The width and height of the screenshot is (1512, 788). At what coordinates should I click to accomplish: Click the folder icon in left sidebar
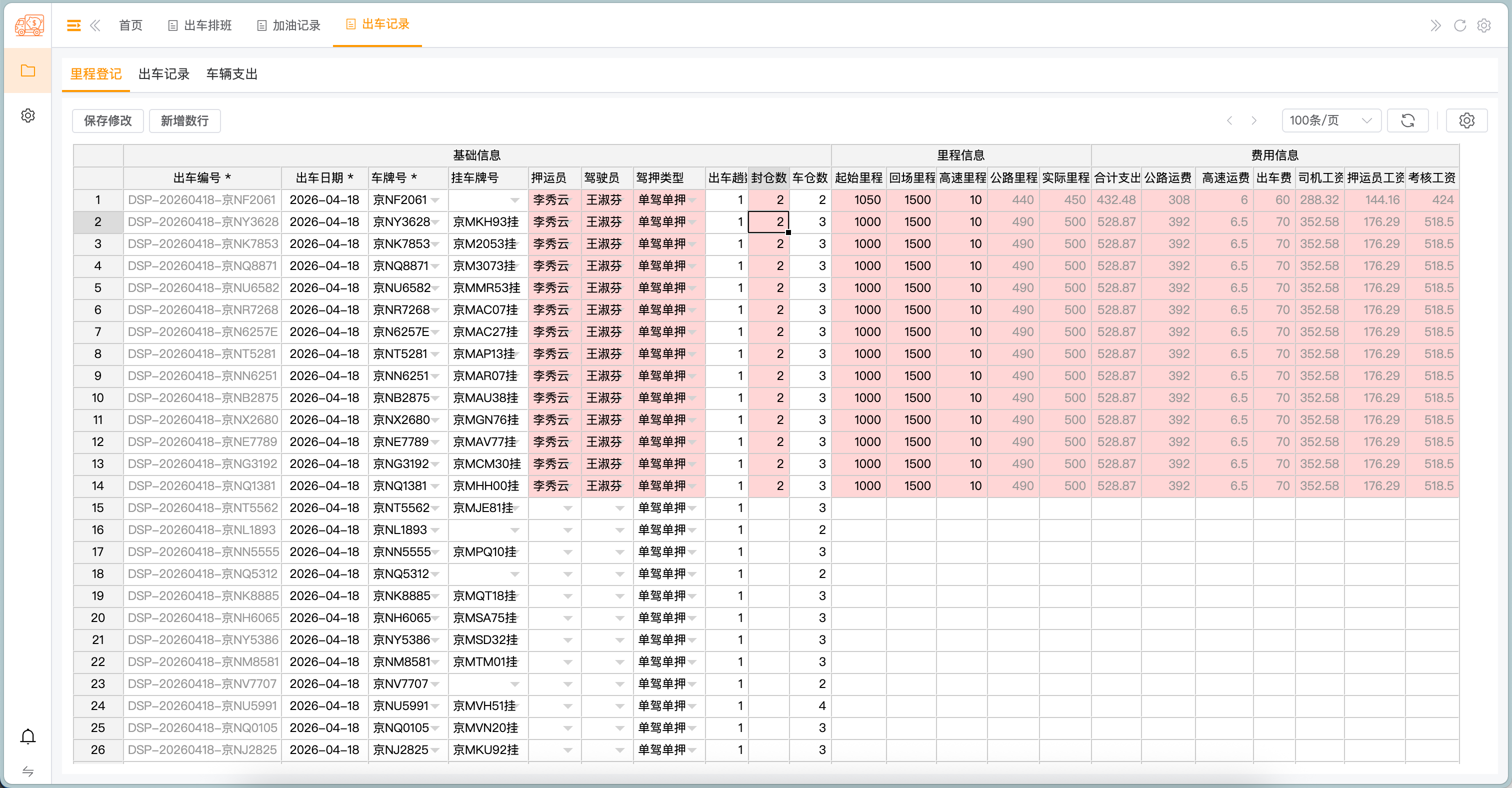pyautogui.click(x=27, y=71)
